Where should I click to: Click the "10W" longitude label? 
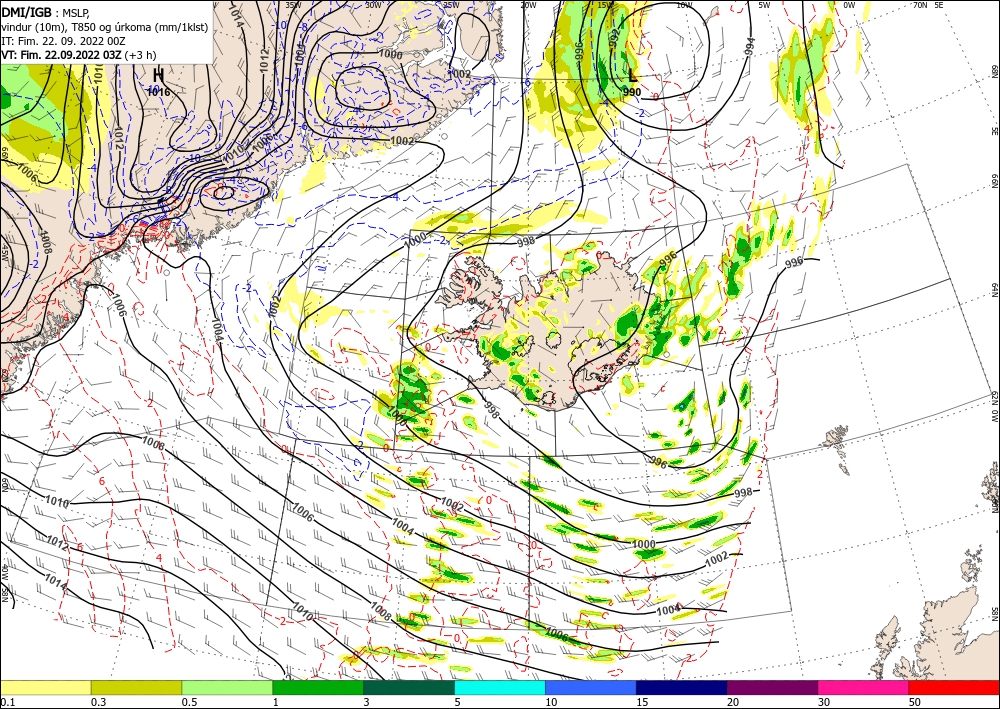point(684,5)
